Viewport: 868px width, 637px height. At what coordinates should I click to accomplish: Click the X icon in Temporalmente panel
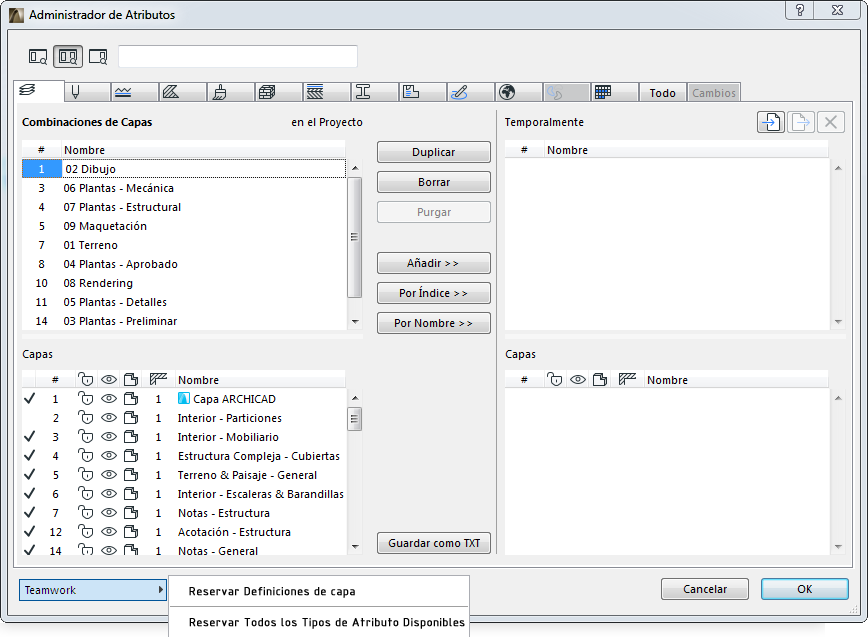pyautogui.click(x=830, y=122)
